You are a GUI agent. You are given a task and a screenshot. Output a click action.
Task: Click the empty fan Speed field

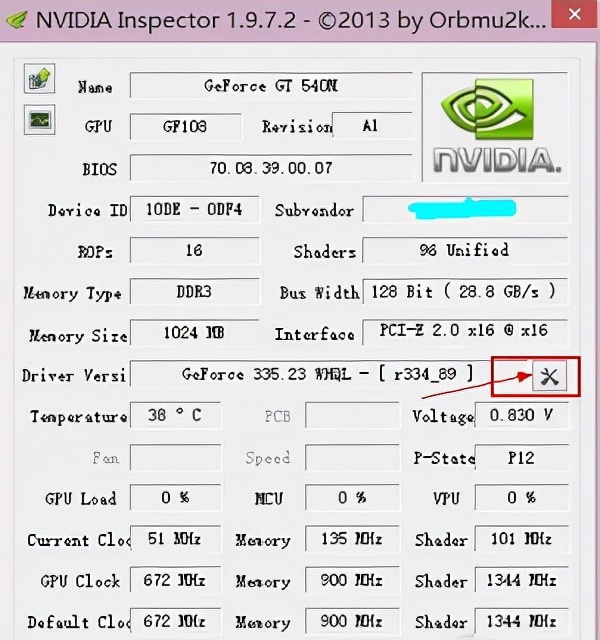click(x=352, y=458)
